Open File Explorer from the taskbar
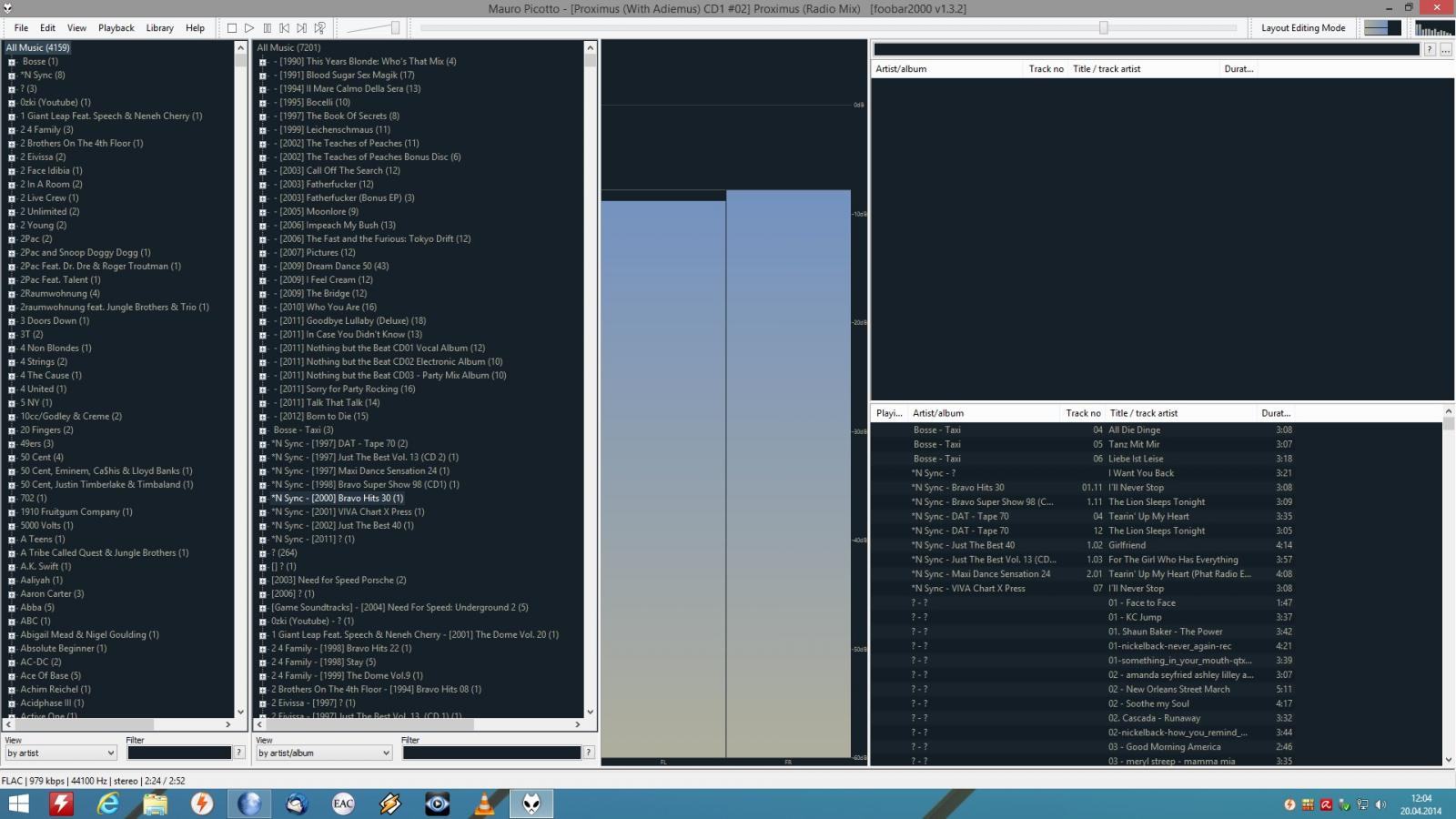The width and height of the screenshot is (1456, 819). pos(155,804)
